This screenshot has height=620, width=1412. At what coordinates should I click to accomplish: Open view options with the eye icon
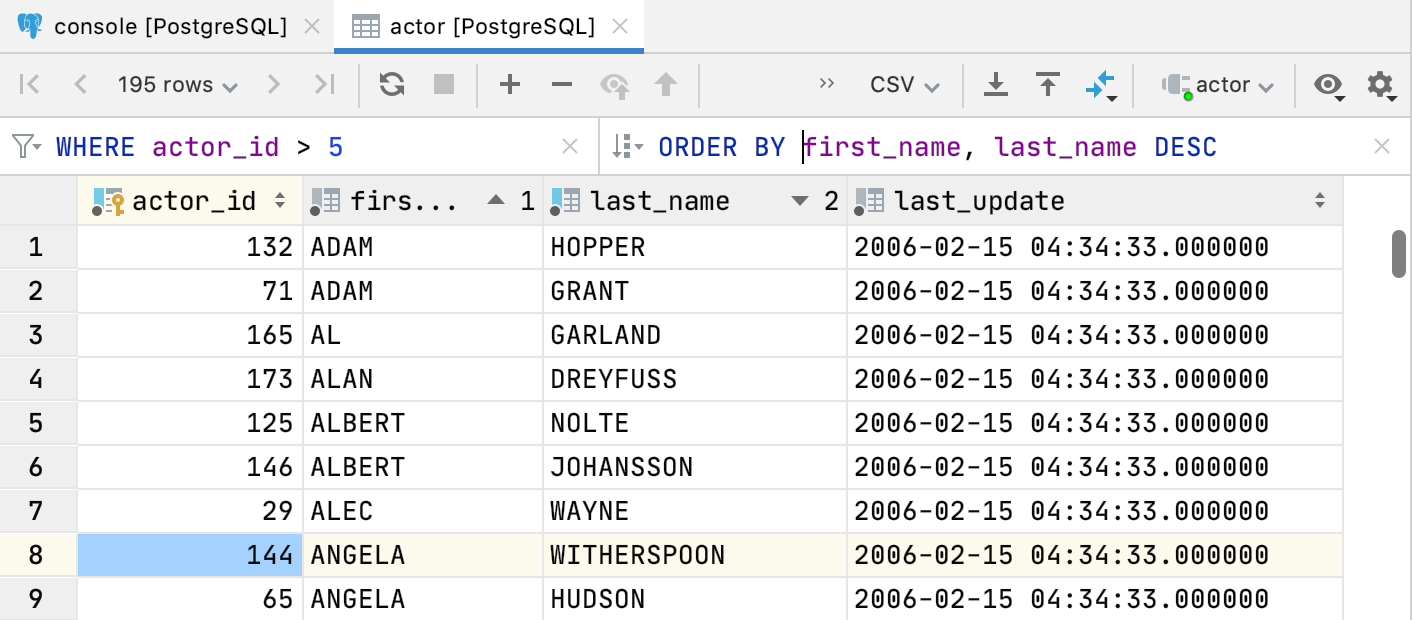click(1327, 85)
